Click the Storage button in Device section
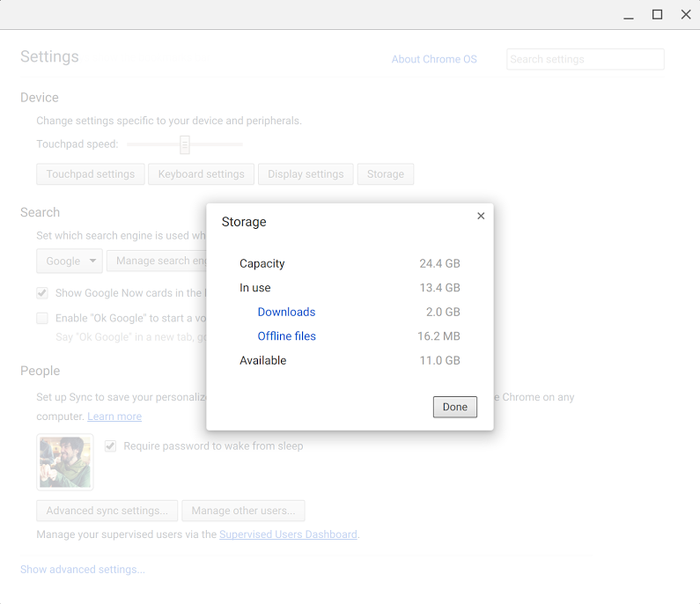Image resolution: width=700 pixels, height=604 pixels. [x=386, y=174]
